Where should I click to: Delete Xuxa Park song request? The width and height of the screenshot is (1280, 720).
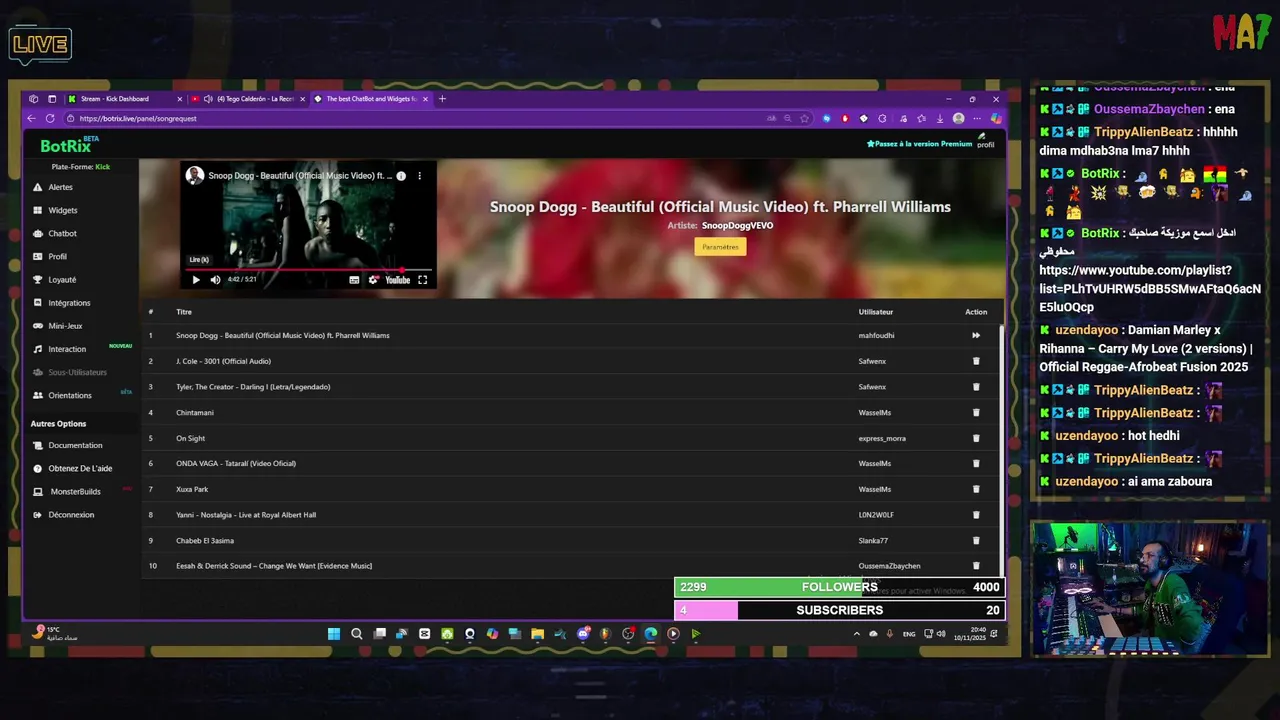pos(976,490)
